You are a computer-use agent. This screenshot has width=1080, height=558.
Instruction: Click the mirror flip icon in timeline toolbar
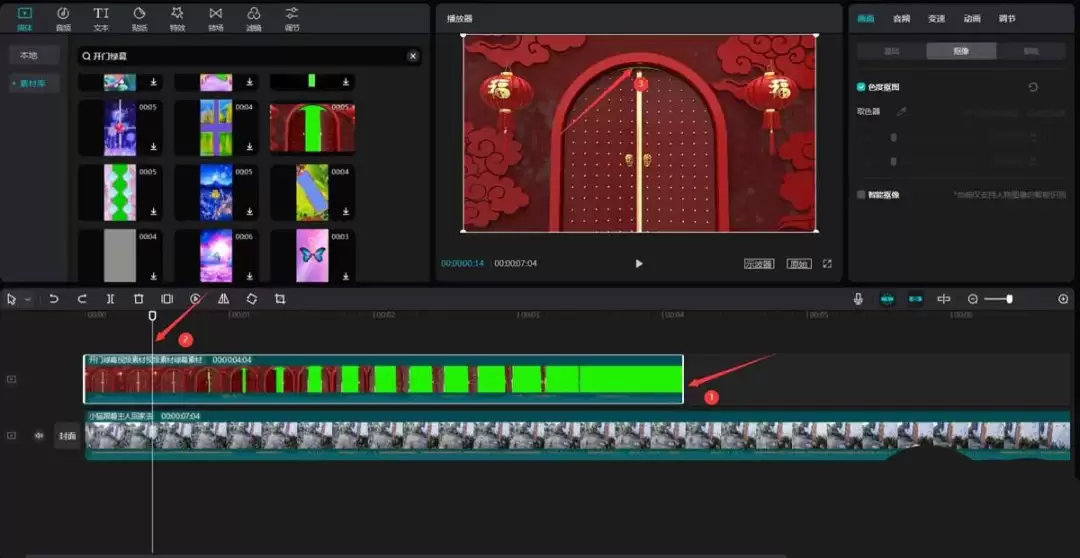tap(223, 299)
